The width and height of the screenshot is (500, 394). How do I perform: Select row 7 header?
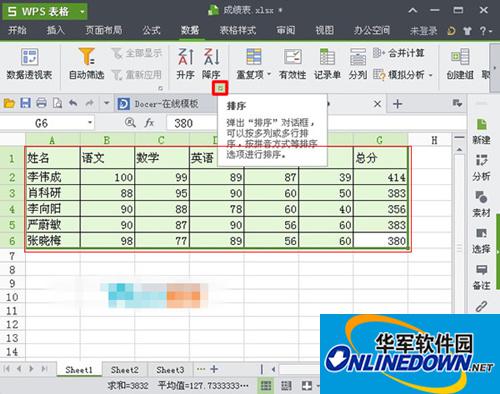click(12, 256)
